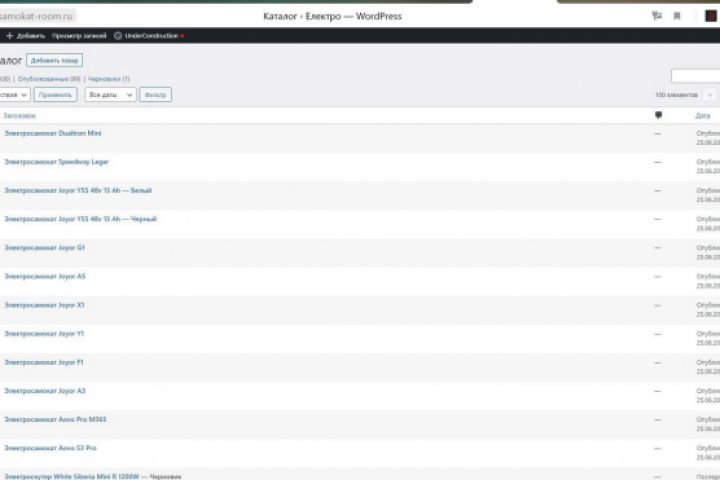Open Просмотр записей in admin bar
720x480 pixels.
coord(79,36)
